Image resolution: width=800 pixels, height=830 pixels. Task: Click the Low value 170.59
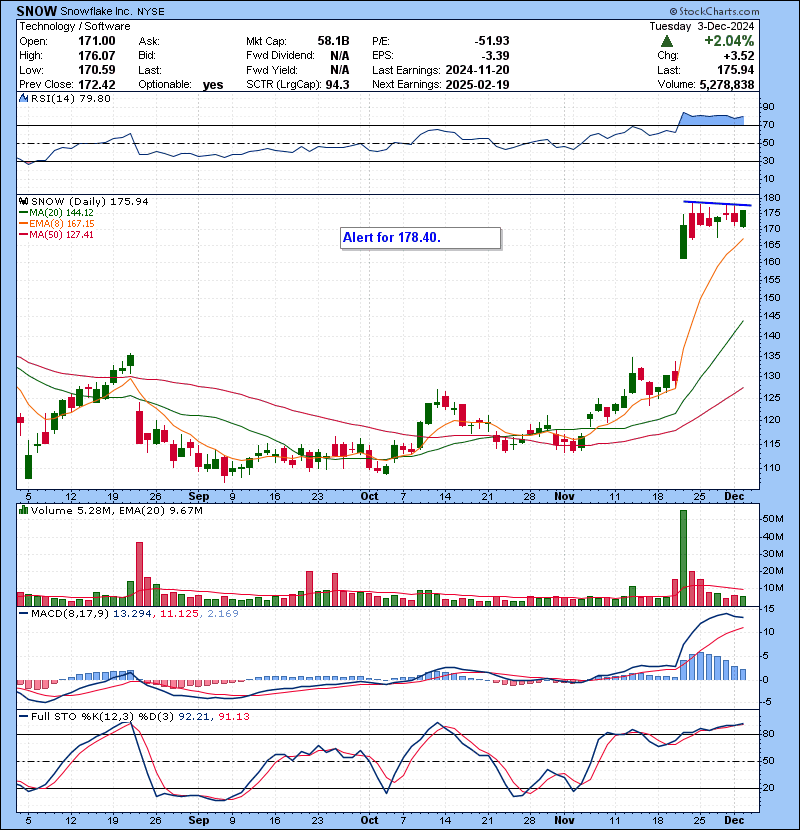(x=97, y=70)
